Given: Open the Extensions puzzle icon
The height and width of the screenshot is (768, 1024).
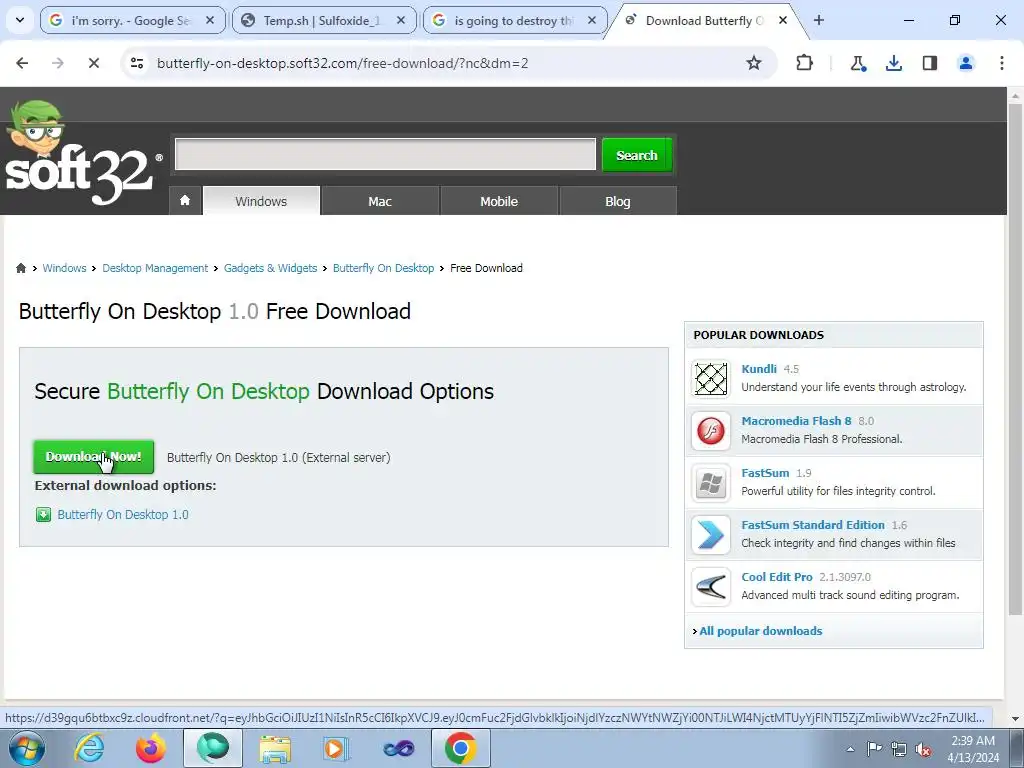Looking at the screenshot, I should coord(805,63).
